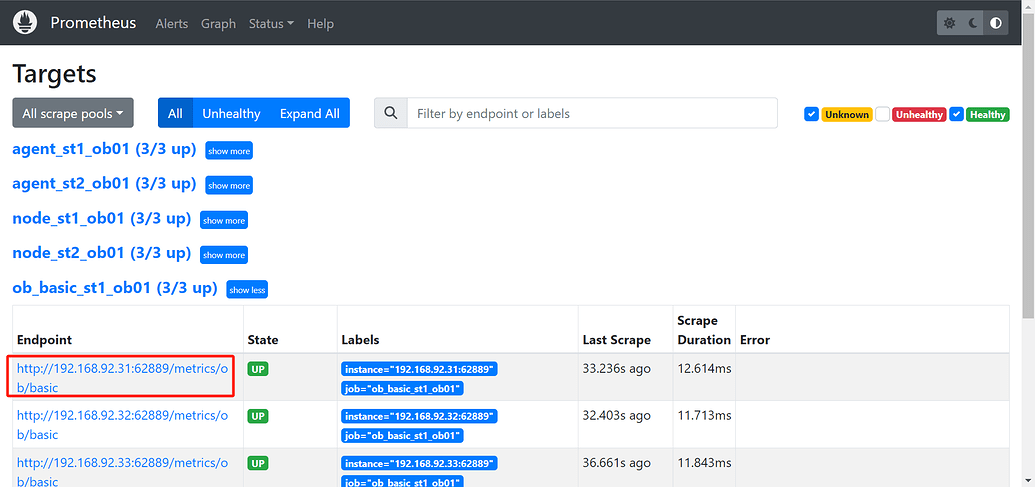The width and height of the screenshot is (1035, 487).
Task: Open the Help nav item
Action: [321, 23]
